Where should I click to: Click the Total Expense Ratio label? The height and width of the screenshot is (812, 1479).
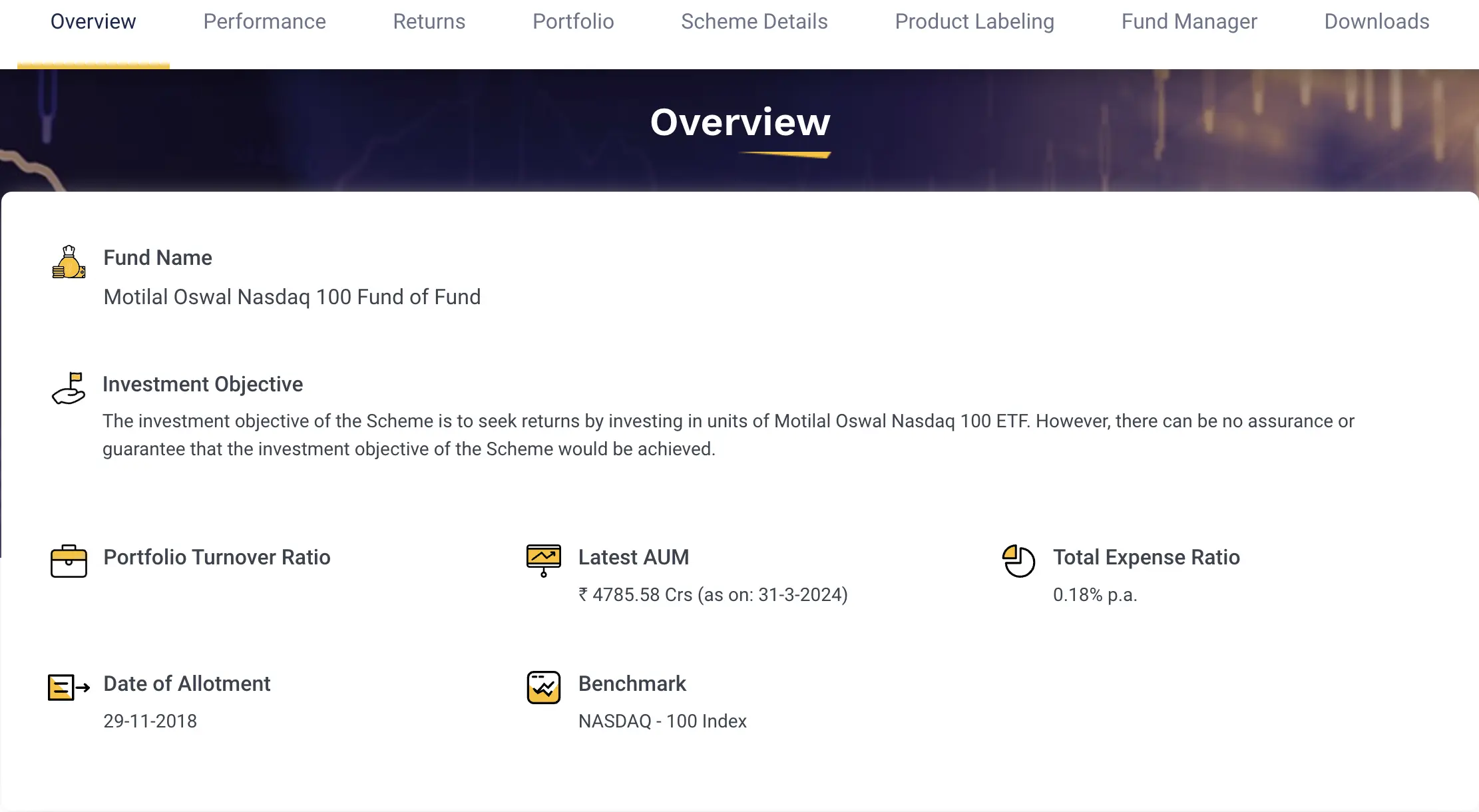pyautogui.click(x=1146, y=557)
